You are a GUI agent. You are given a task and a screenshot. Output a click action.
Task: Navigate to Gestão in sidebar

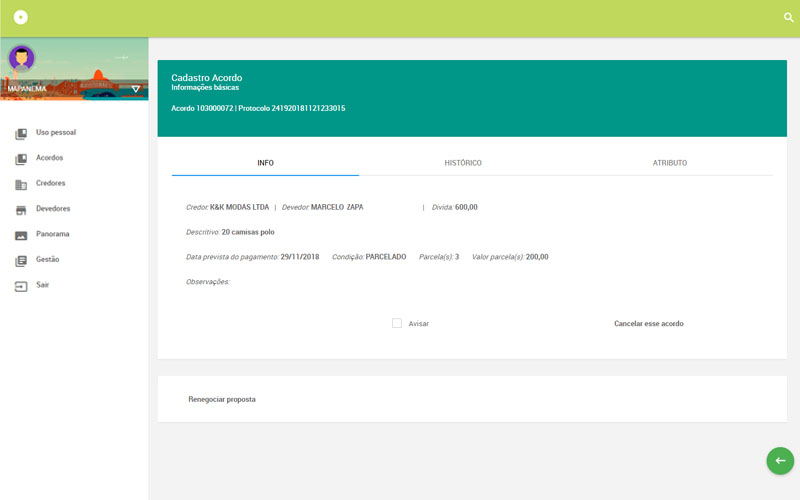click(47, 259)
